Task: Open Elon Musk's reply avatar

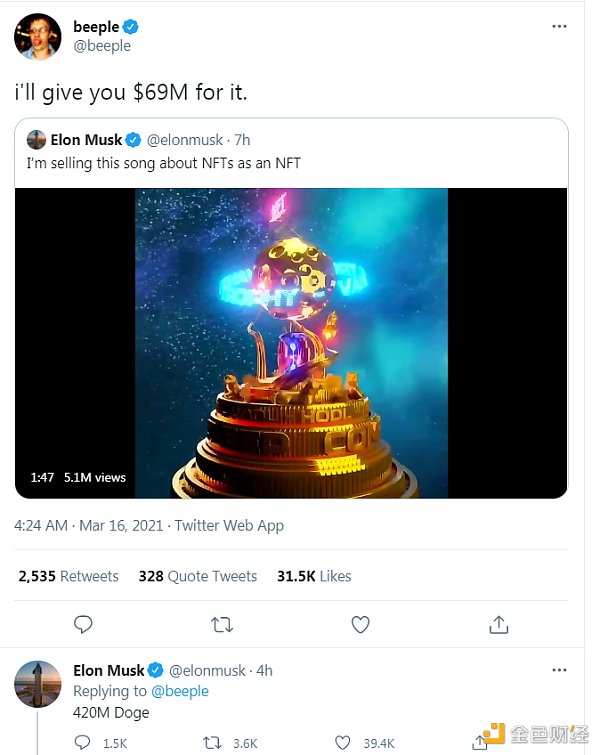Action: coord(38,685)
